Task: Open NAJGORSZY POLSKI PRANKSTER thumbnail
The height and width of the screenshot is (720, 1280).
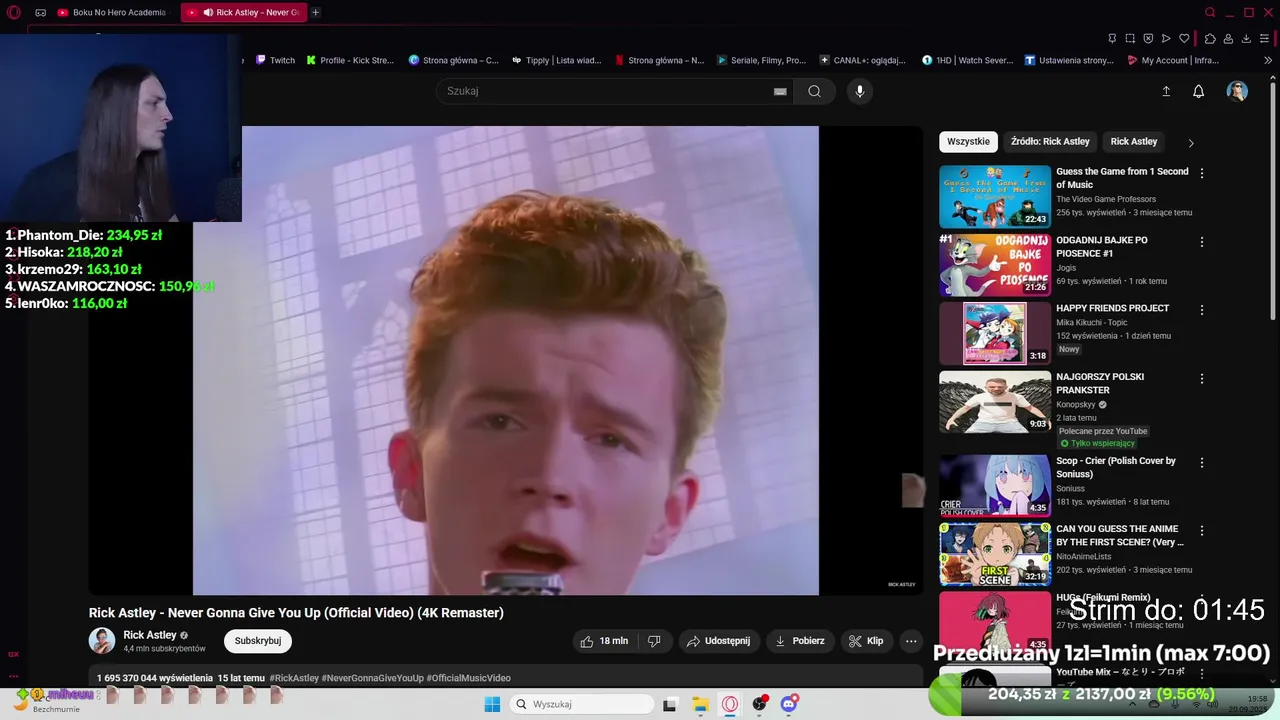Action: pos(995,402)
